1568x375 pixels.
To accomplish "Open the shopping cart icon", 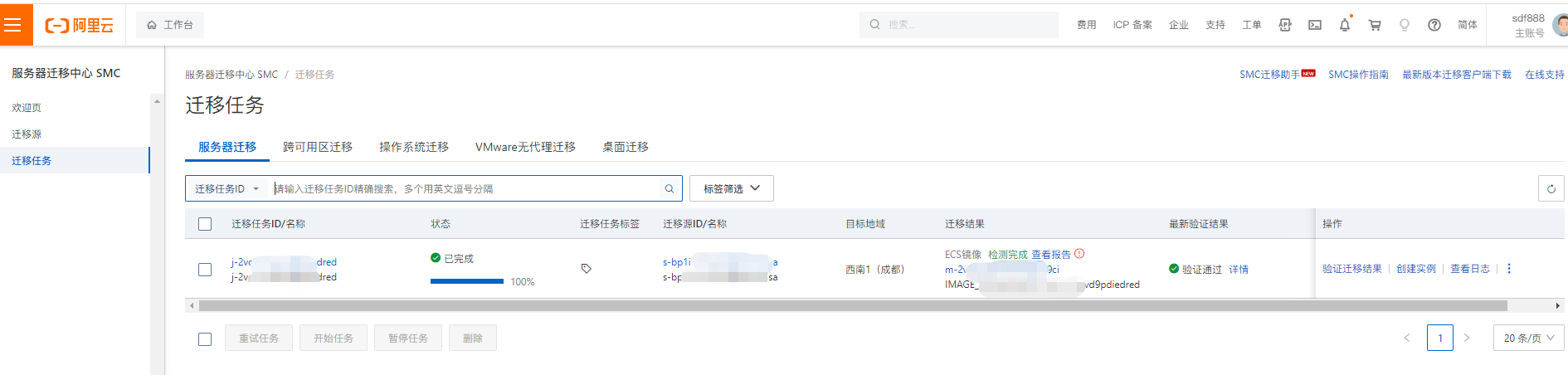I will point(1375,25).
